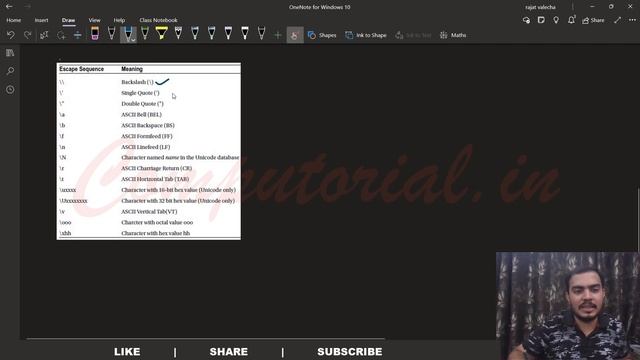Open the notifications bell
Viewport: 640px width, 360px height.
click(x=571, y=20)
